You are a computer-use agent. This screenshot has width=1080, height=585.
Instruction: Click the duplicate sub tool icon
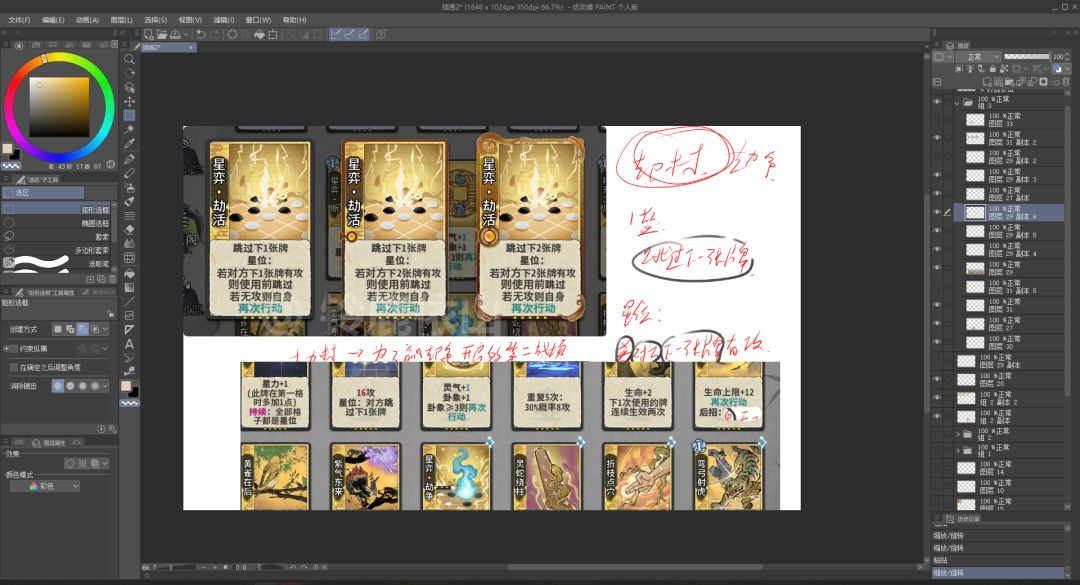pyautogui.click(x=101, y=279)
